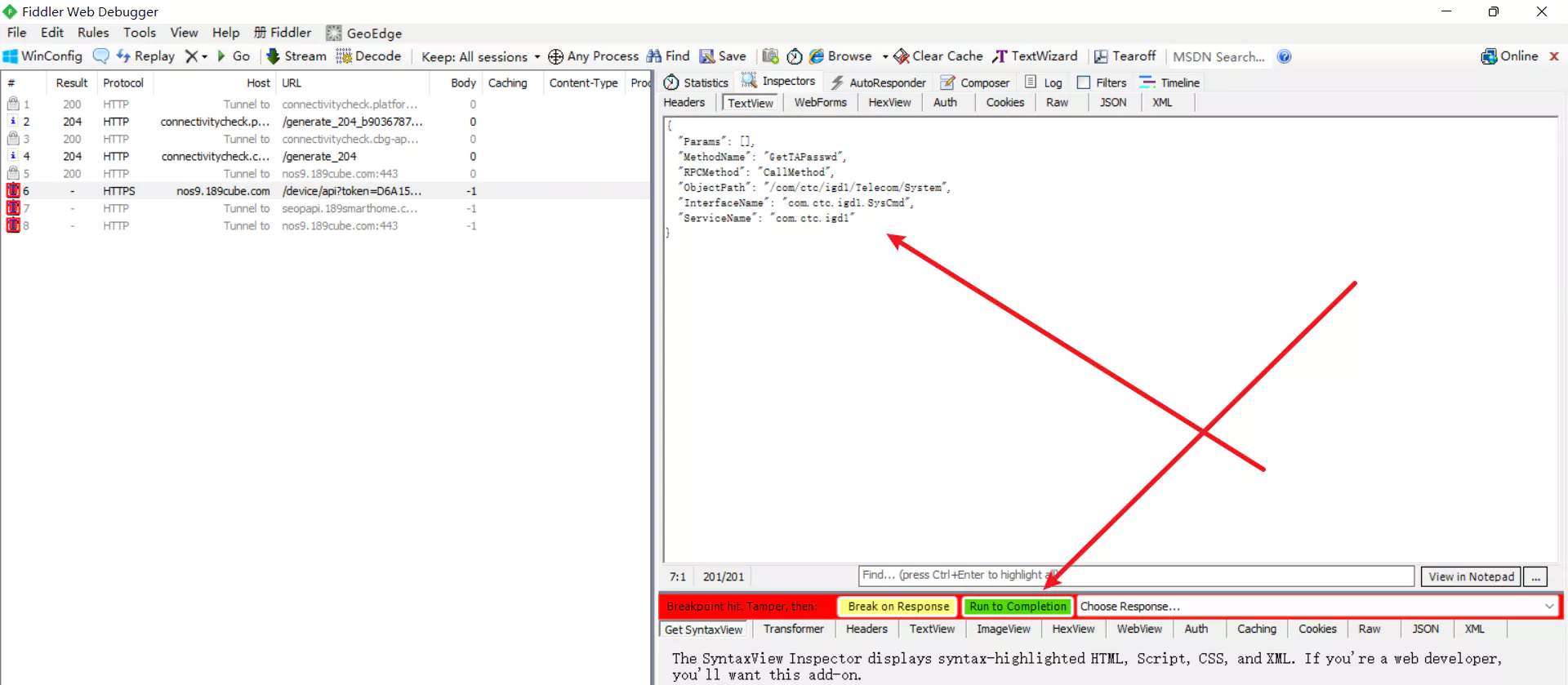
Task: Select request WebForms inspector tab
Action: [821, 102]
